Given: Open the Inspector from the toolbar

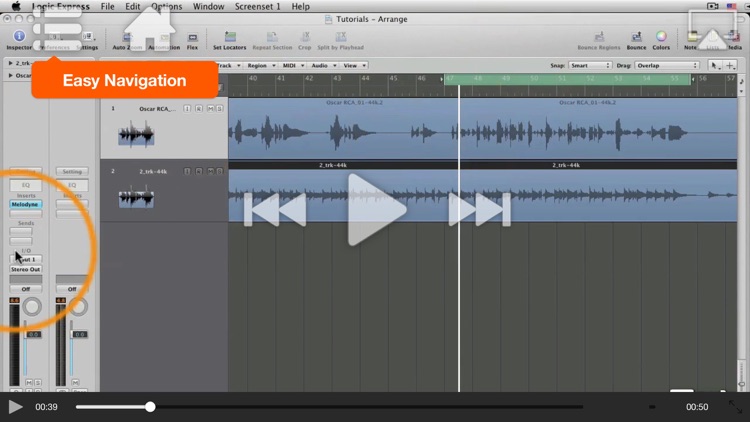Looking at the screenshot, I should coord(19,40).
